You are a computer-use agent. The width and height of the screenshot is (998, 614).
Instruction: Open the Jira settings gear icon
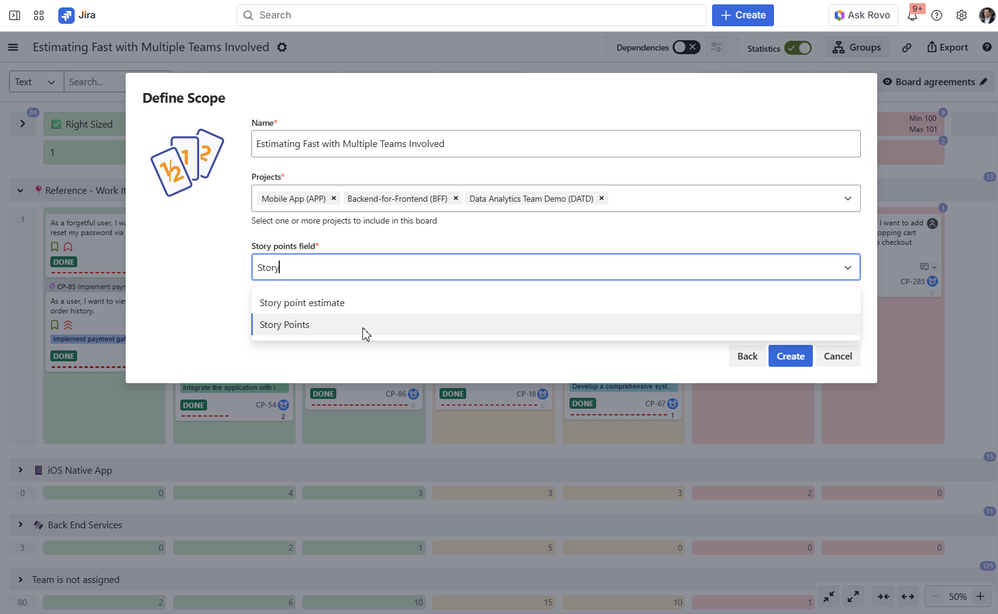click(x=961, y=15)
